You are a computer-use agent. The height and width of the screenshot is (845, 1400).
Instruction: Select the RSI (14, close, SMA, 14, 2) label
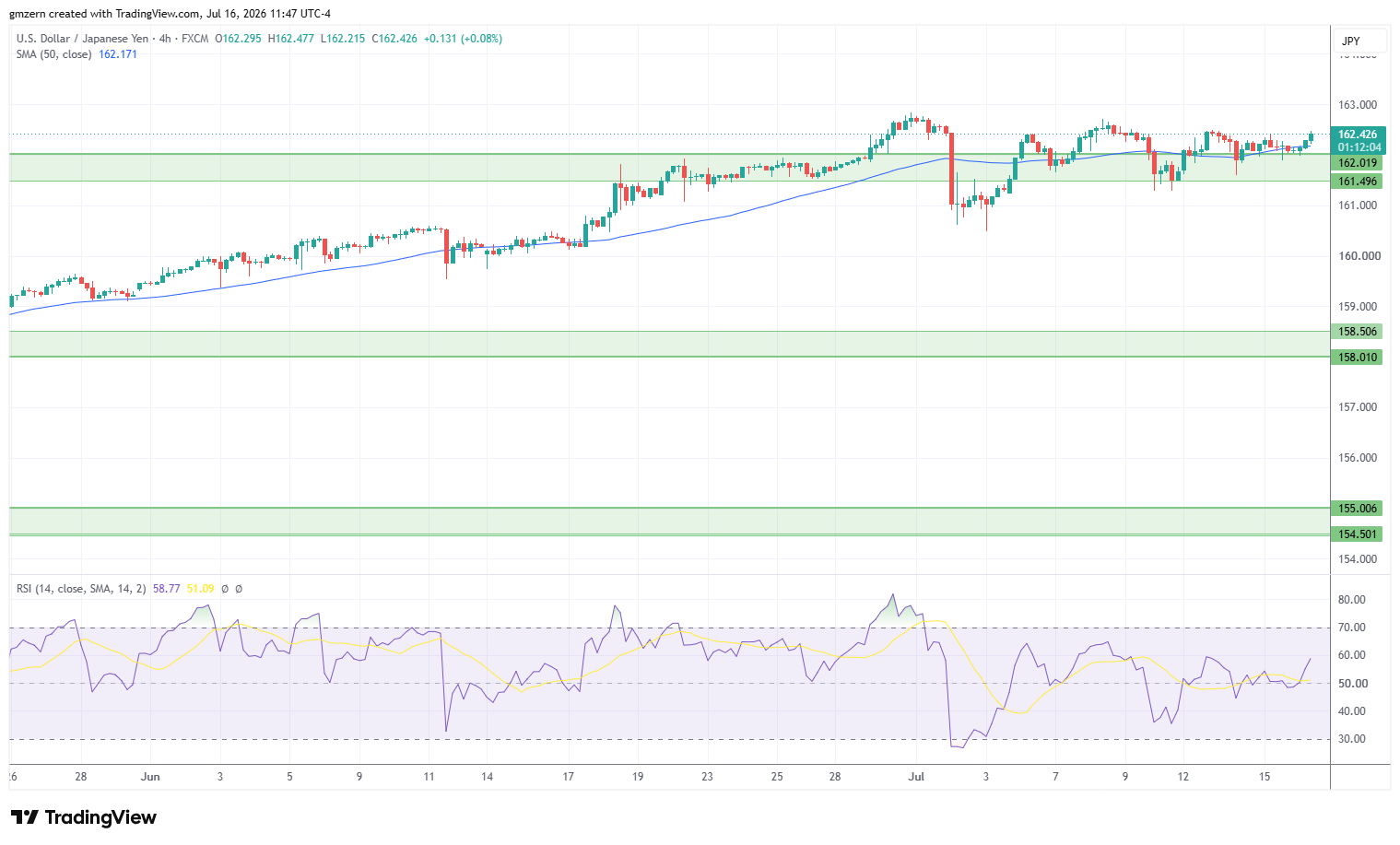click(x=81, y=589)
